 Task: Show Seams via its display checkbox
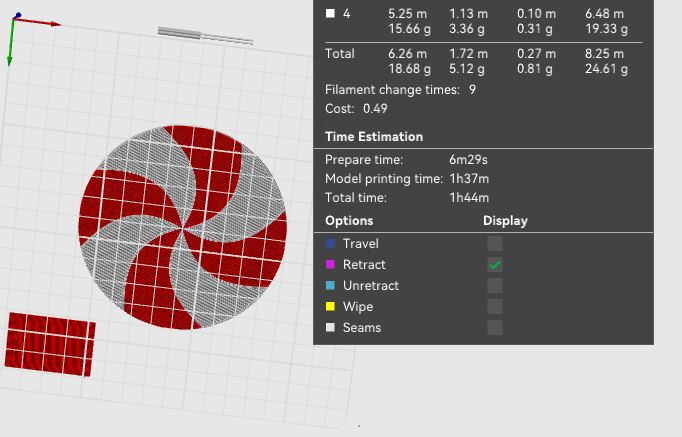495,327
